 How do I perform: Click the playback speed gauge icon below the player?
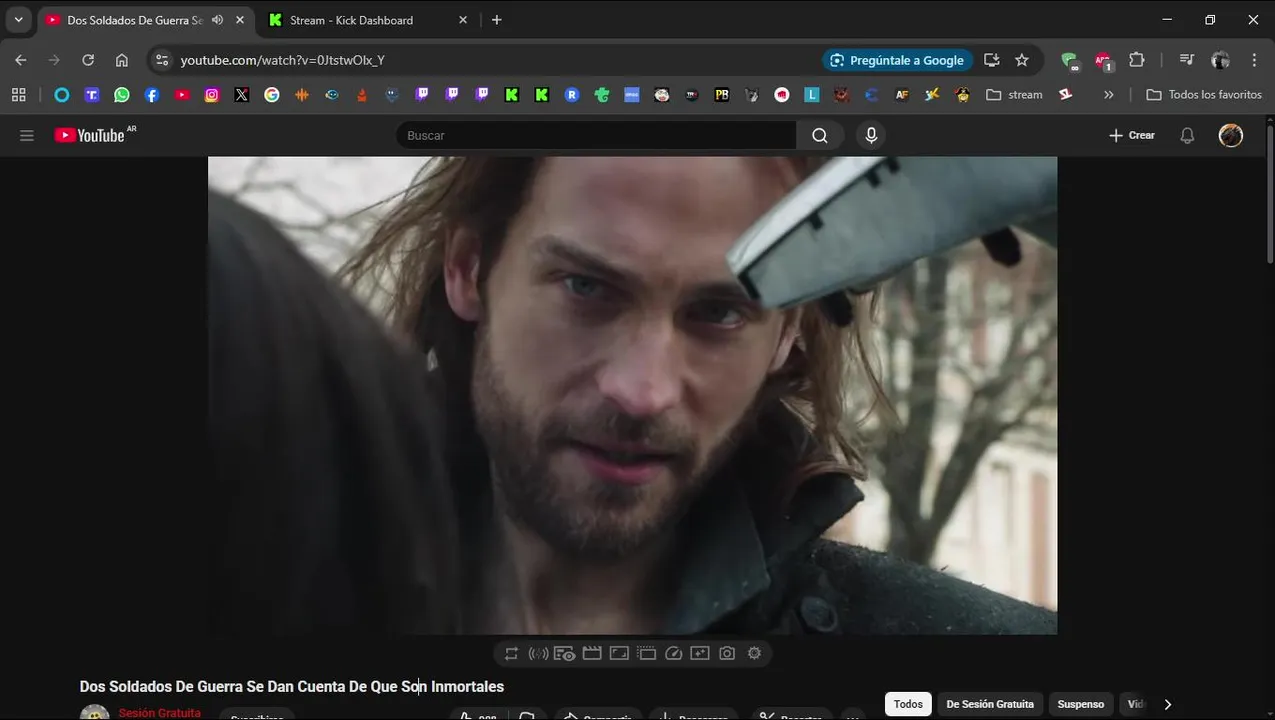pos(673,654)
